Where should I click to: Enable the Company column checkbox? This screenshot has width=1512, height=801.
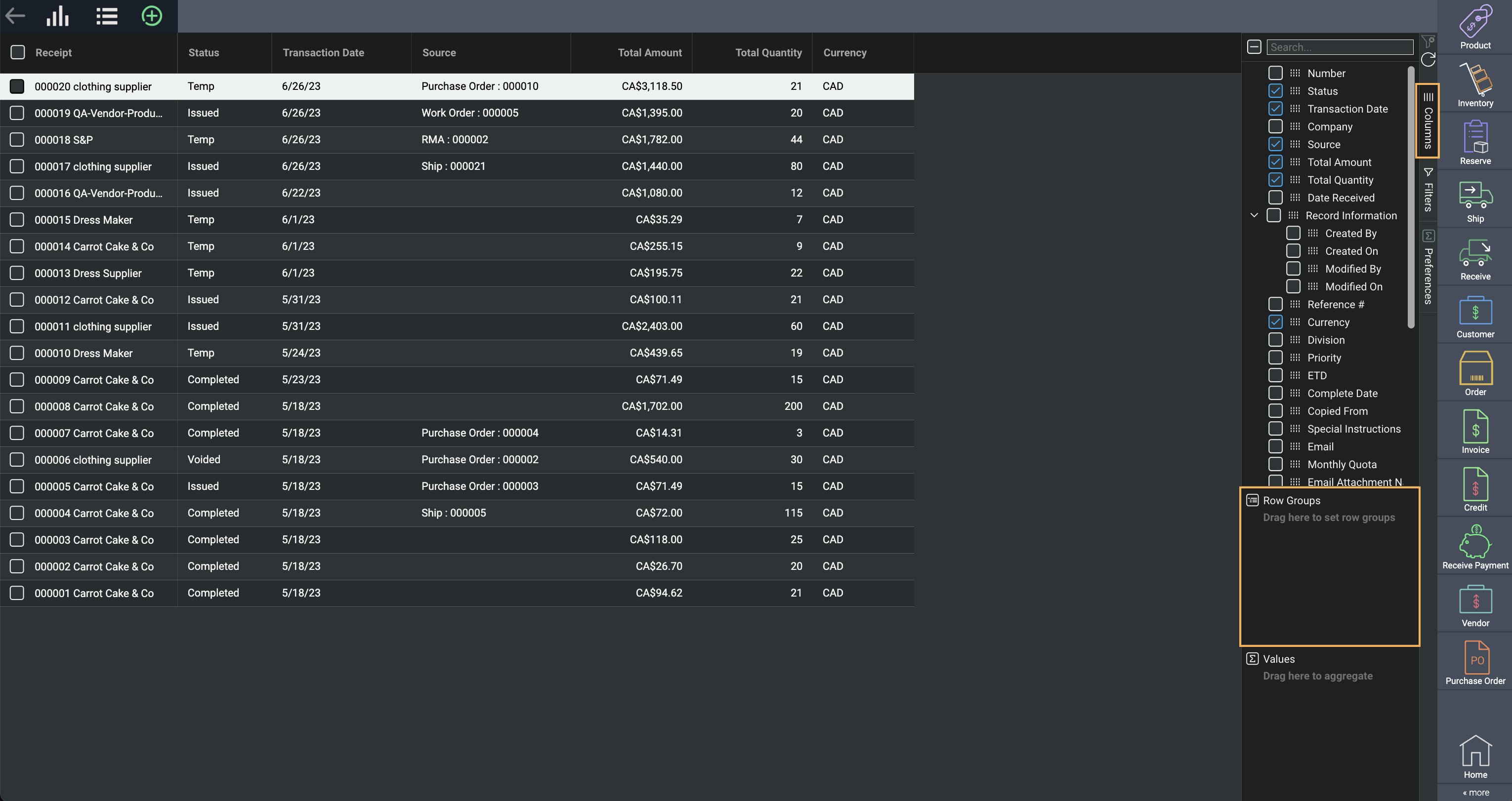pos(1275,127)
